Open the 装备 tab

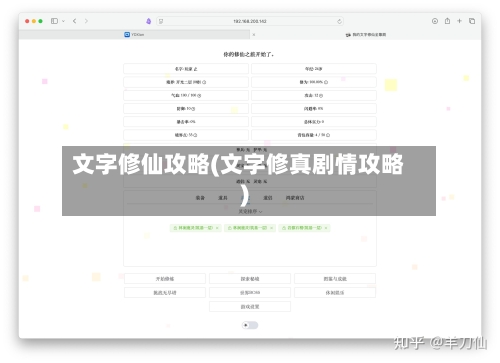point(200,198)
